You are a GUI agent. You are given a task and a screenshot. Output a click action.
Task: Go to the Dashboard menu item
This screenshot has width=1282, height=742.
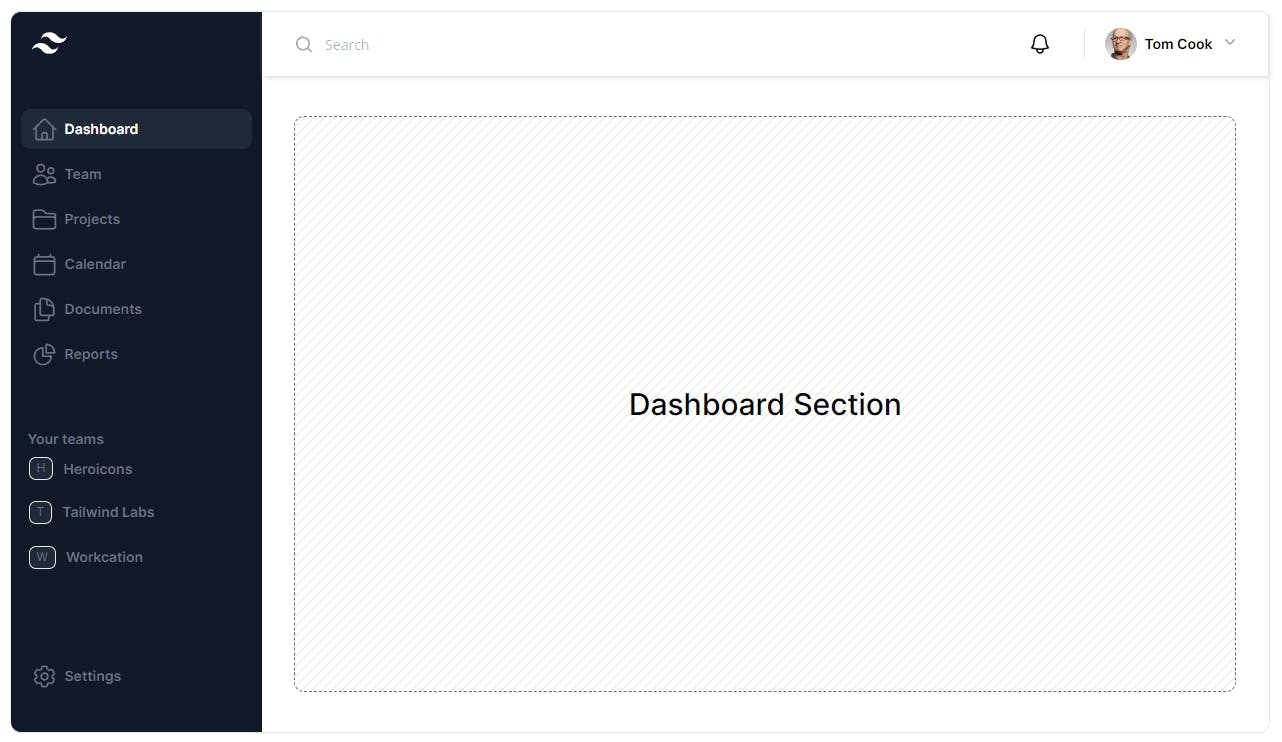coord(136,129)
